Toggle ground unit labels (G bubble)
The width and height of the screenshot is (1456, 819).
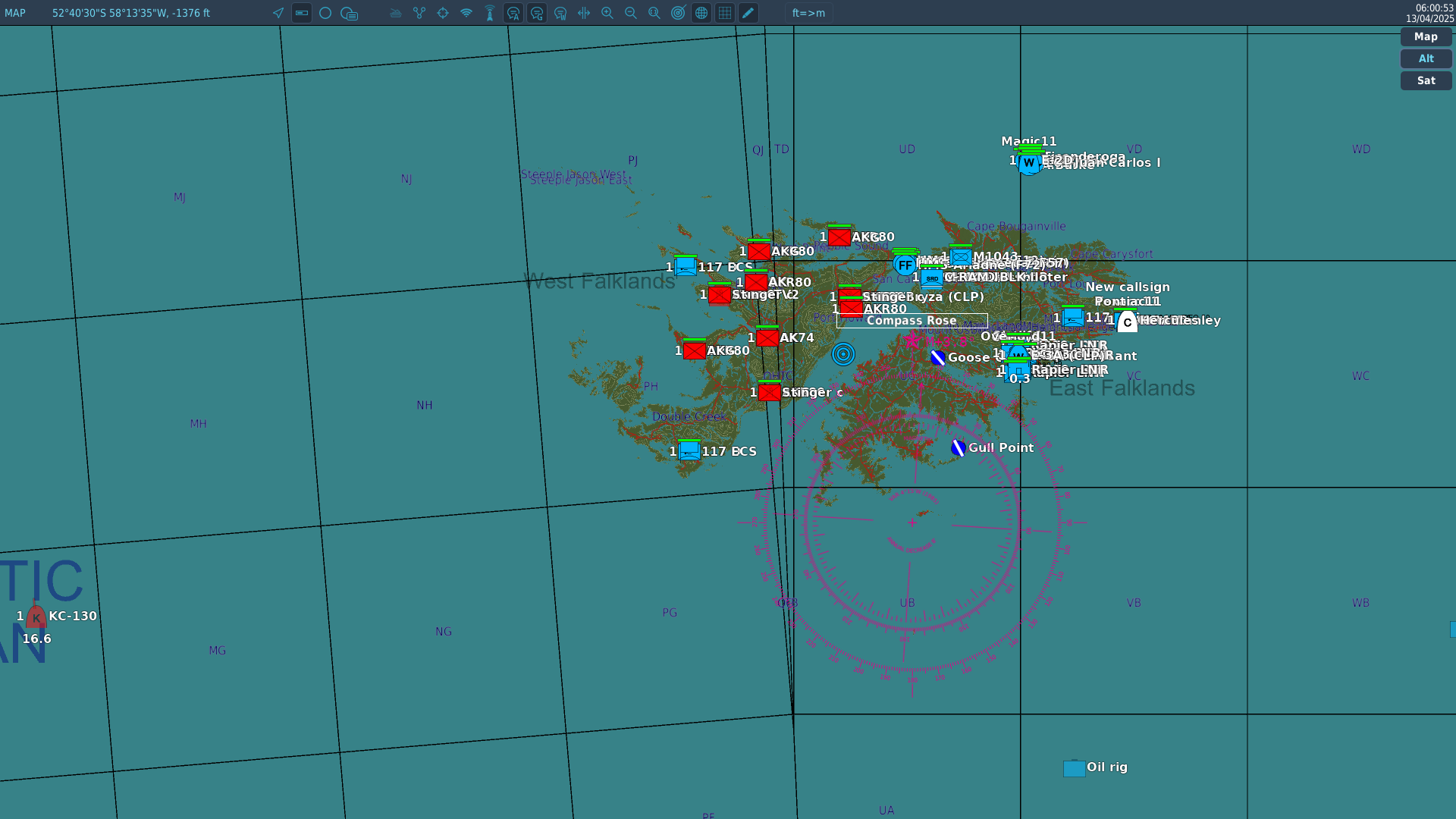537,13
